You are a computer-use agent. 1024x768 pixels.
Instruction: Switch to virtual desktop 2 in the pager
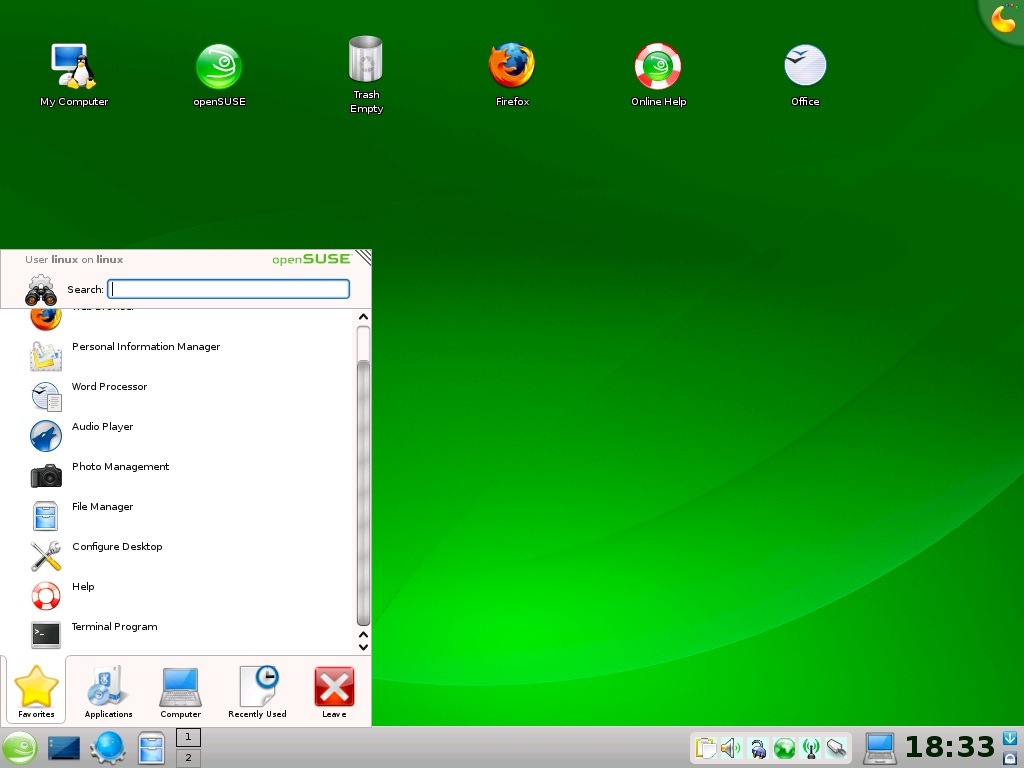coord(188,758)
